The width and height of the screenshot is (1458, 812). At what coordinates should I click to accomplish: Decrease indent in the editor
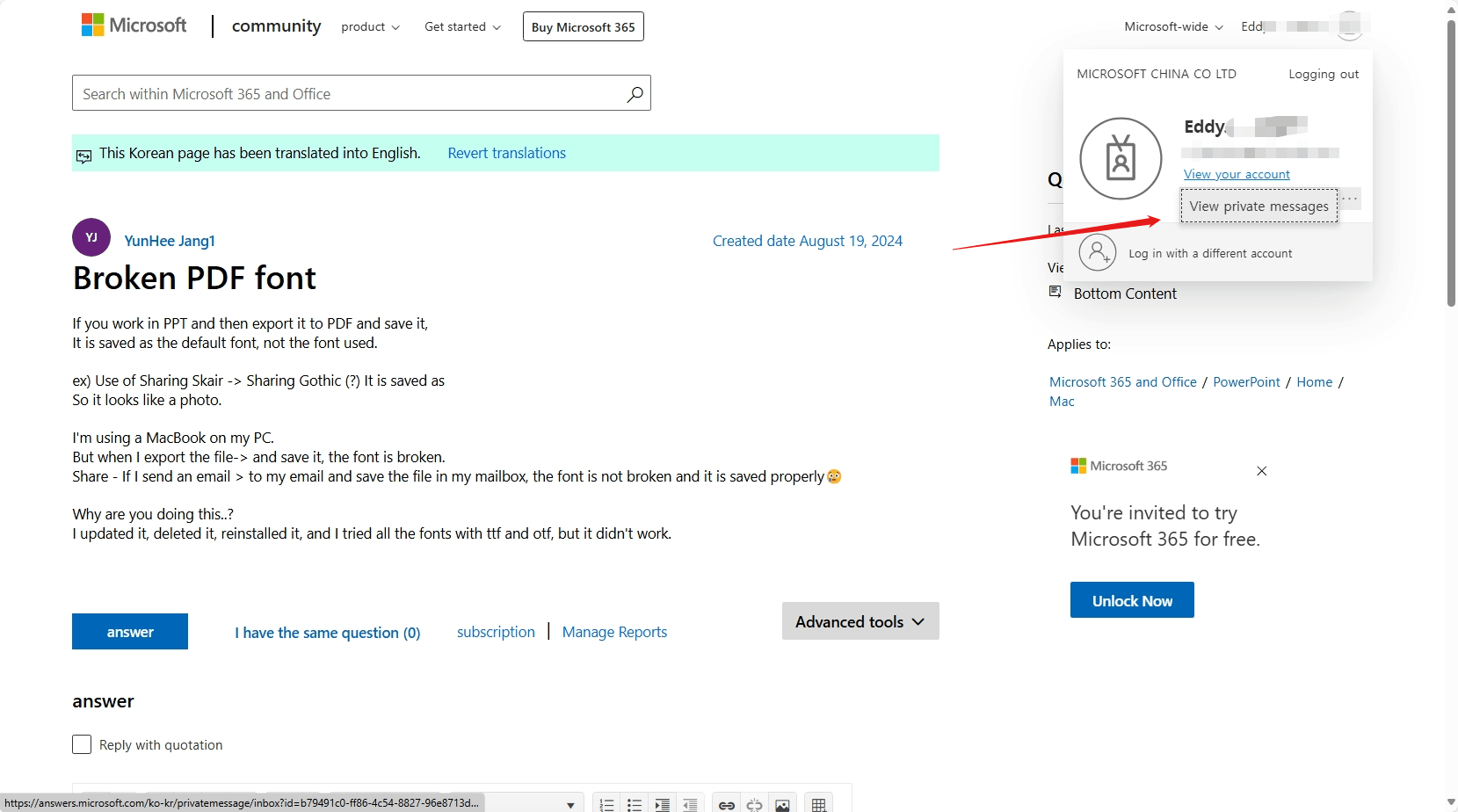(x=690, y=805)
